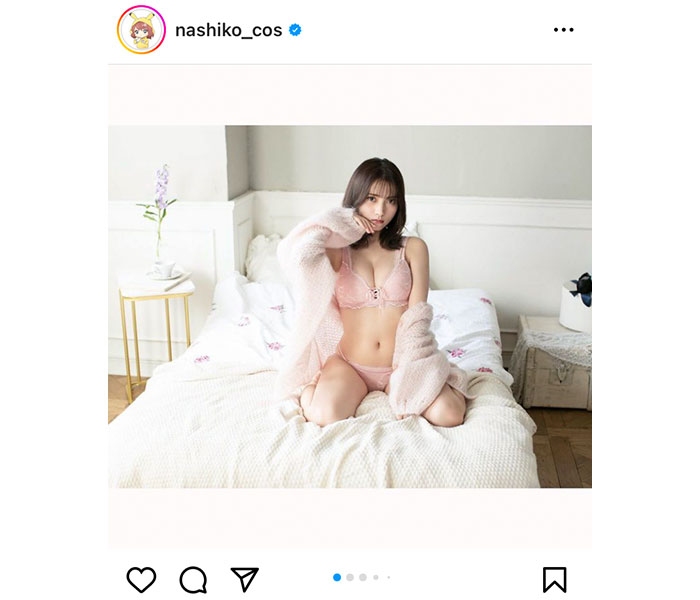Save the post with the bookmark icon
Screen dimensions: 700x600
[x=554, y=579]
